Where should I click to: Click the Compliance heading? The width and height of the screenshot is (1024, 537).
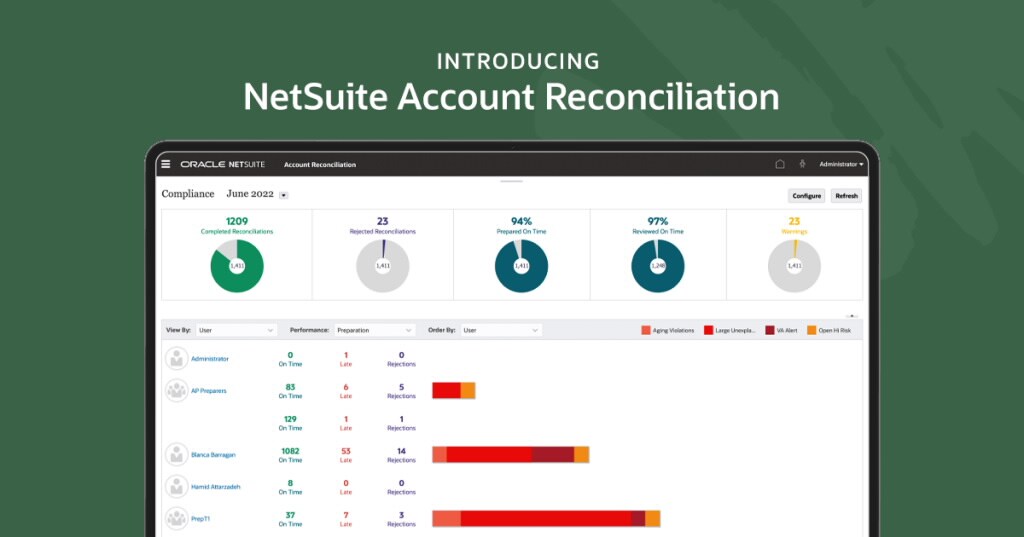pos(188,194)
